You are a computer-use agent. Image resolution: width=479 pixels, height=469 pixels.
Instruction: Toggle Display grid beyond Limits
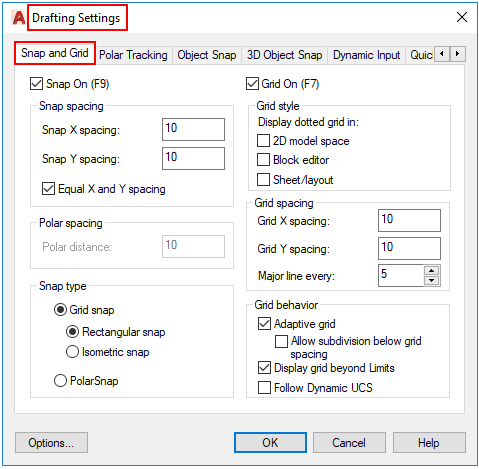[x=264, y=368]
